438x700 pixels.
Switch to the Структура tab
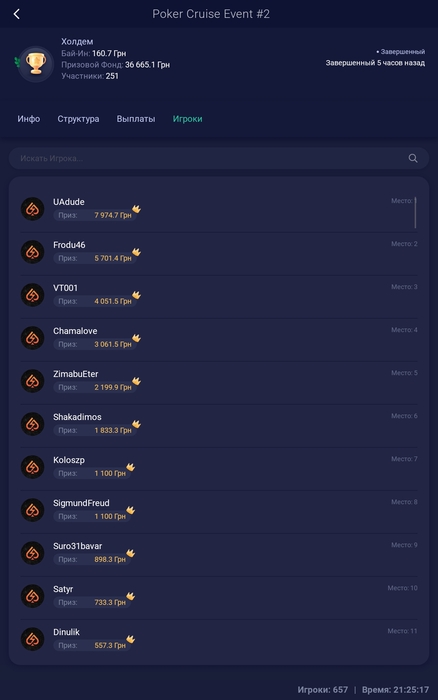tap(78, 119)
